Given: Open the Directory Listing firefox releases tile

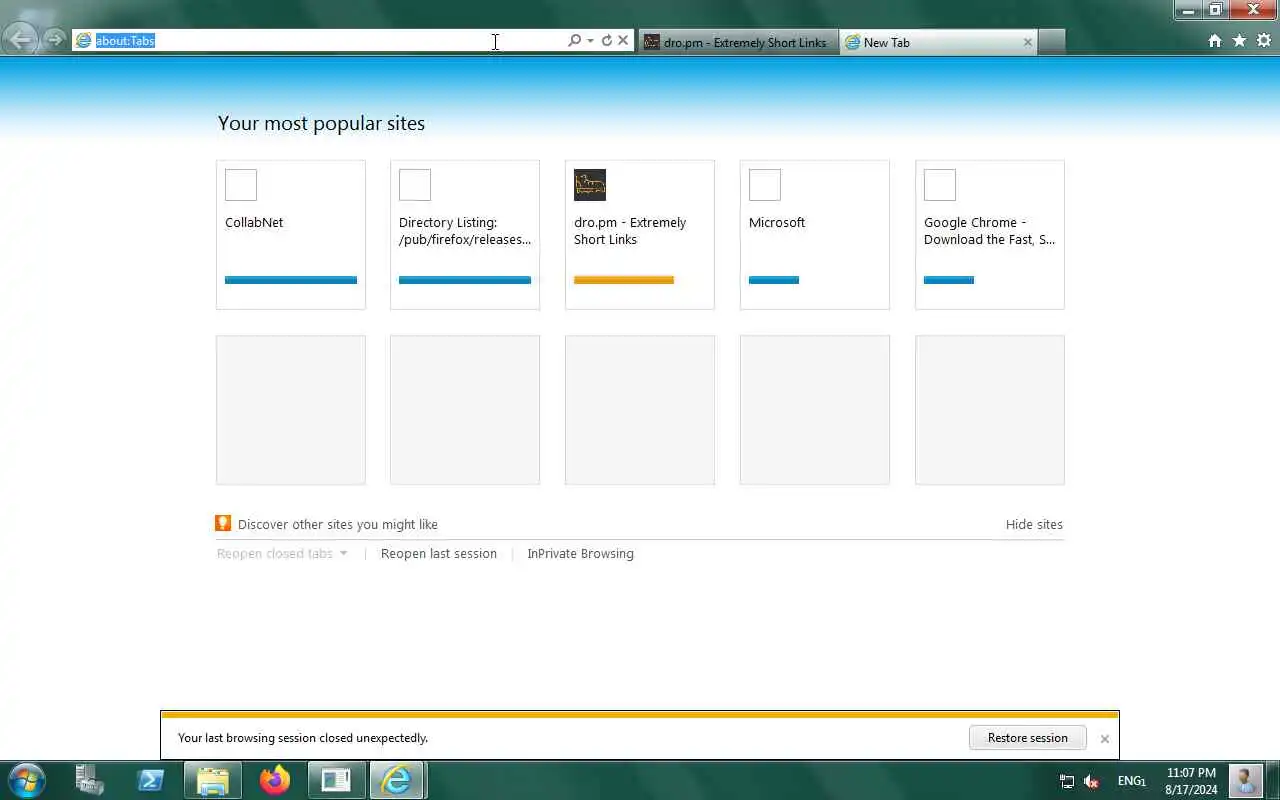Looking at the screenshot, I should point(465,235).
